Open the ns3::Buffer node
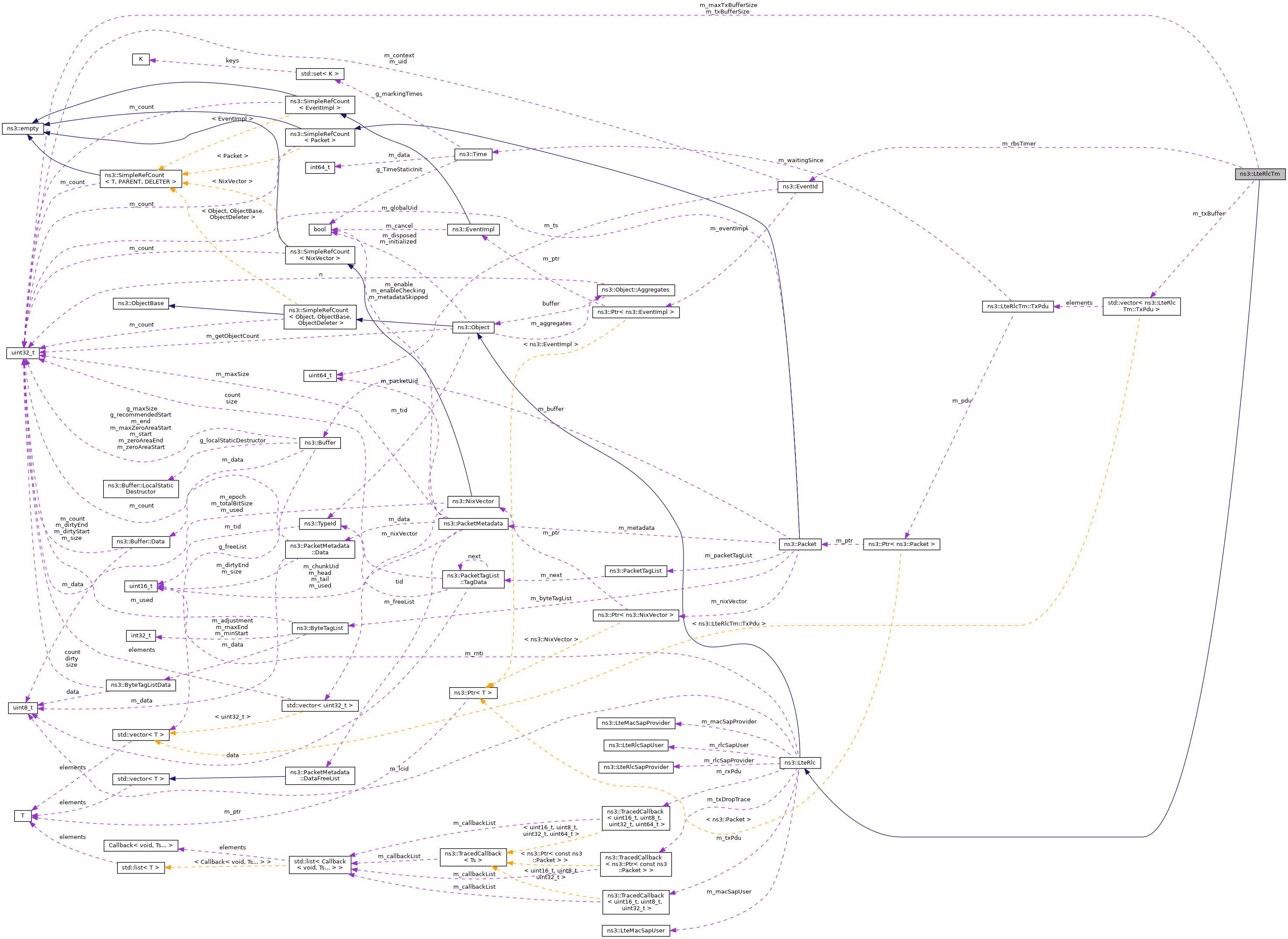The width and height of the screenshot is (1288, 939). tap(320, 442)
